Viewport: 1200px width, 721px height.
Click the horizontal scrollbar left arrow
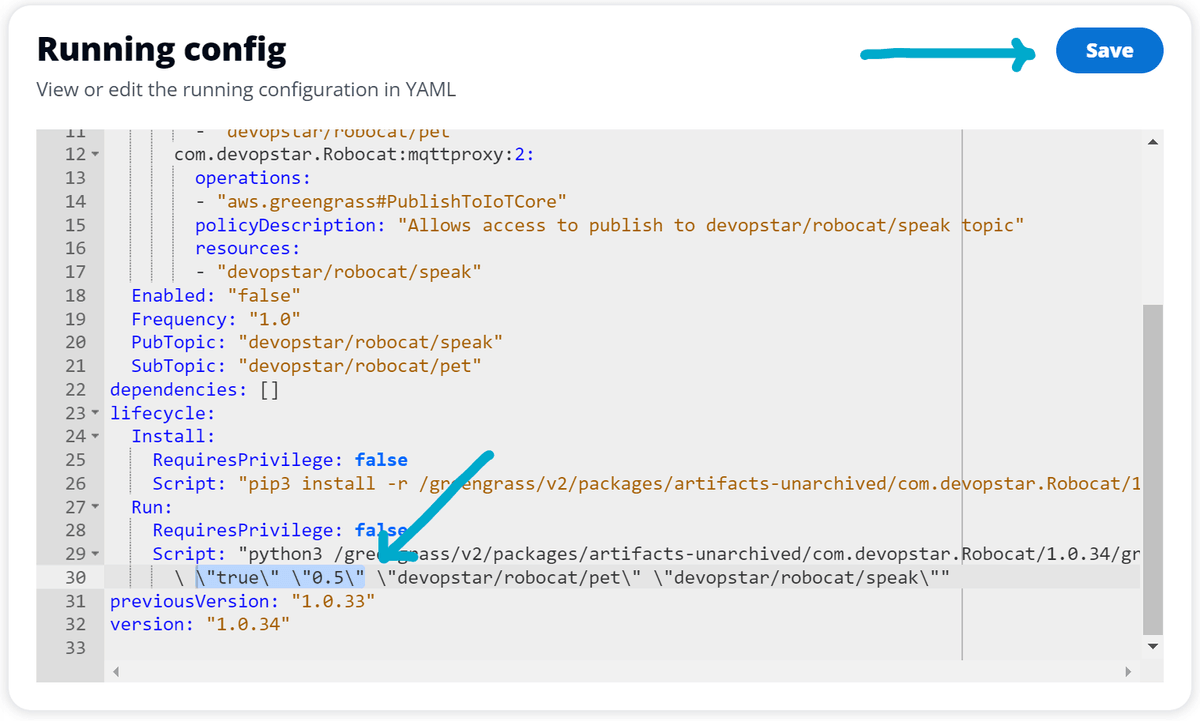118,671
